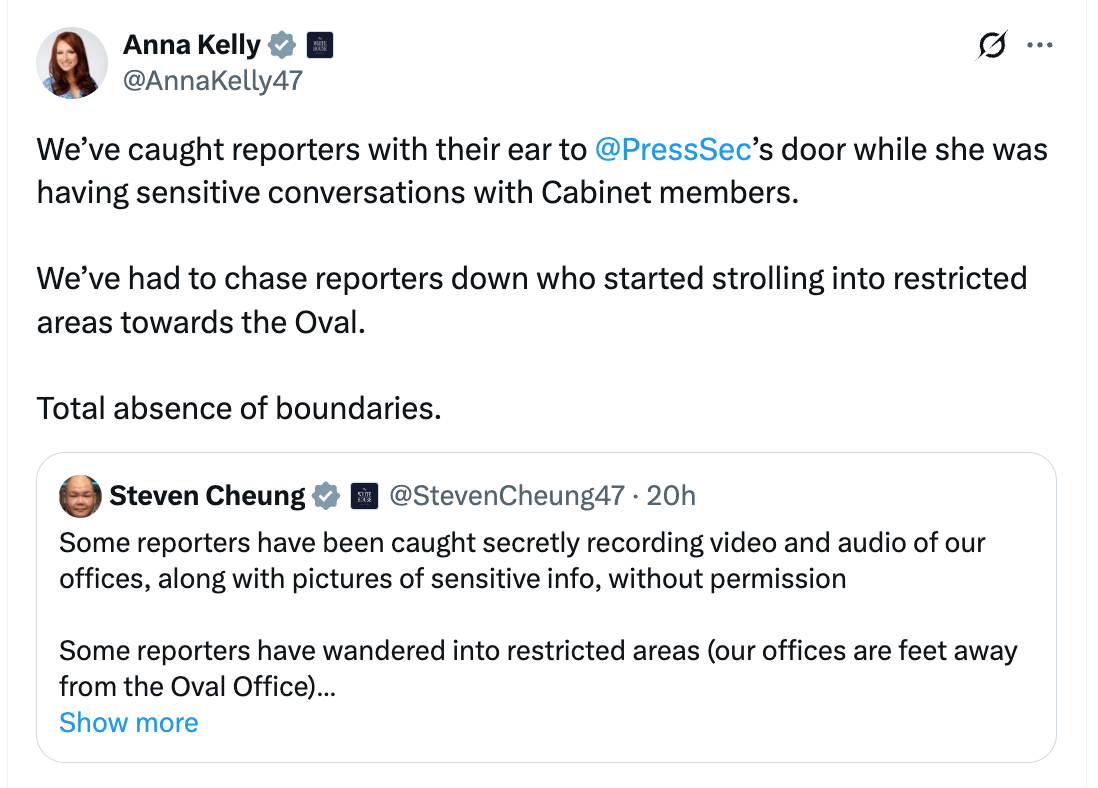The width and height of the screenshot is (1098, 788).
Task: Click Anna Kelly's blue verified badge
Action: pos(283,45)
